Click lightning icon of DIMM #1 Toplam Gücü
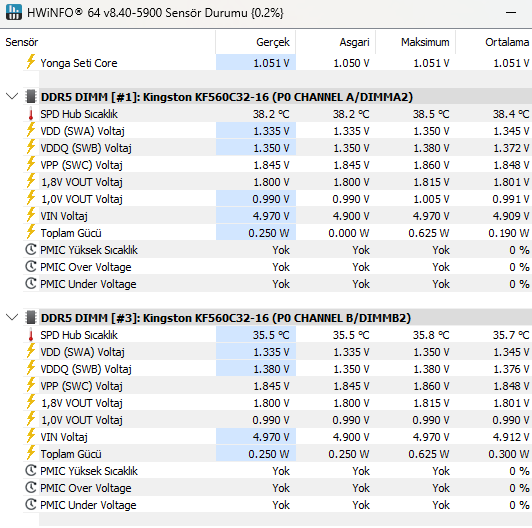The width and height of the screenshot is (532, 528). (31, 232)
